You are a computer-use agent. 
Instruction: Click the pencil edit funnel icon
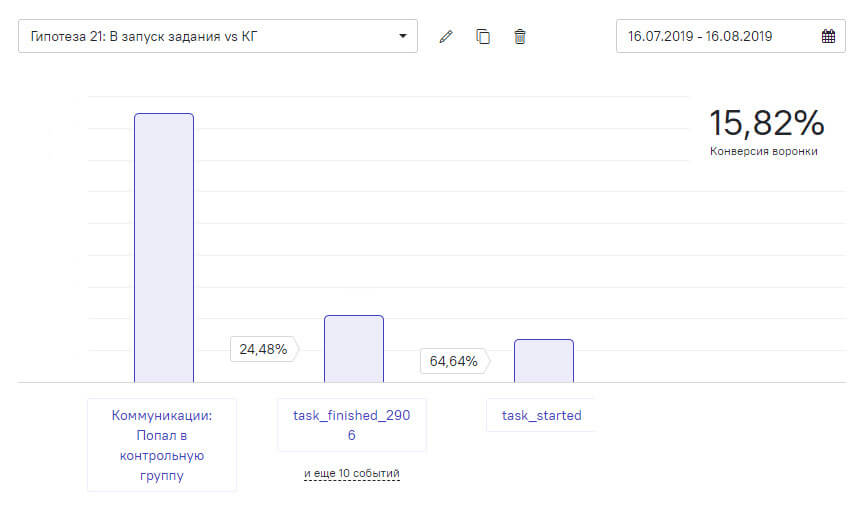pyautogui.click(x=446, y=37)
